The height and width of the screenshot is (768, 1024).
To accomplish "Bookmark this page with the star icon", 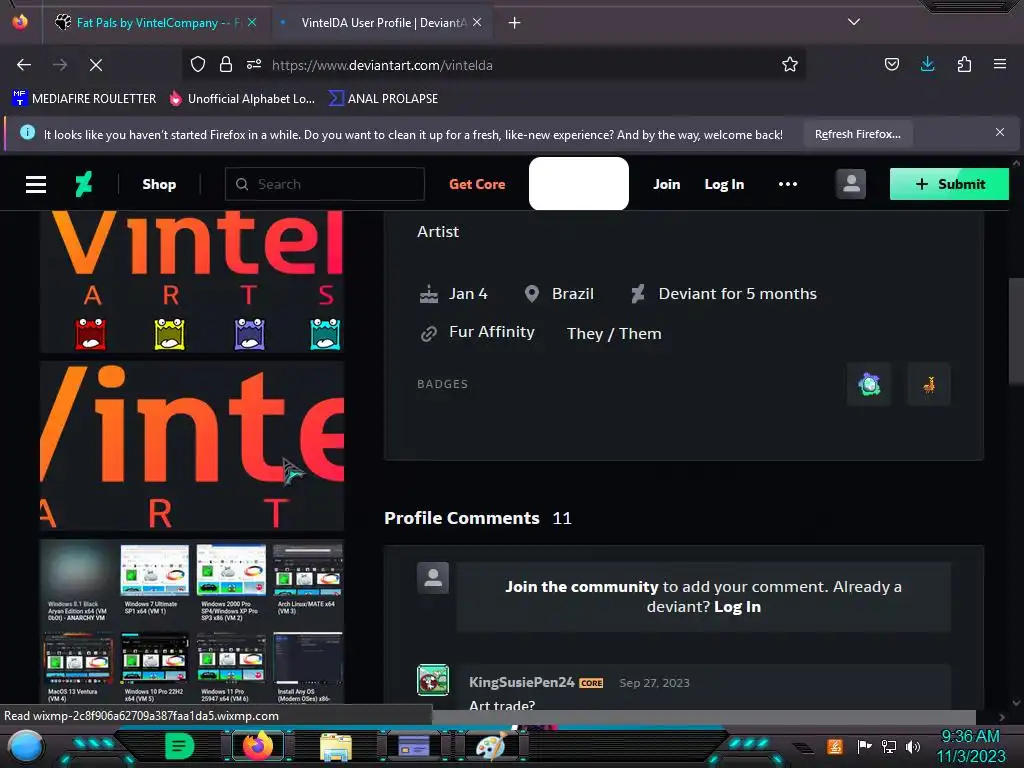I will [790, 65].
